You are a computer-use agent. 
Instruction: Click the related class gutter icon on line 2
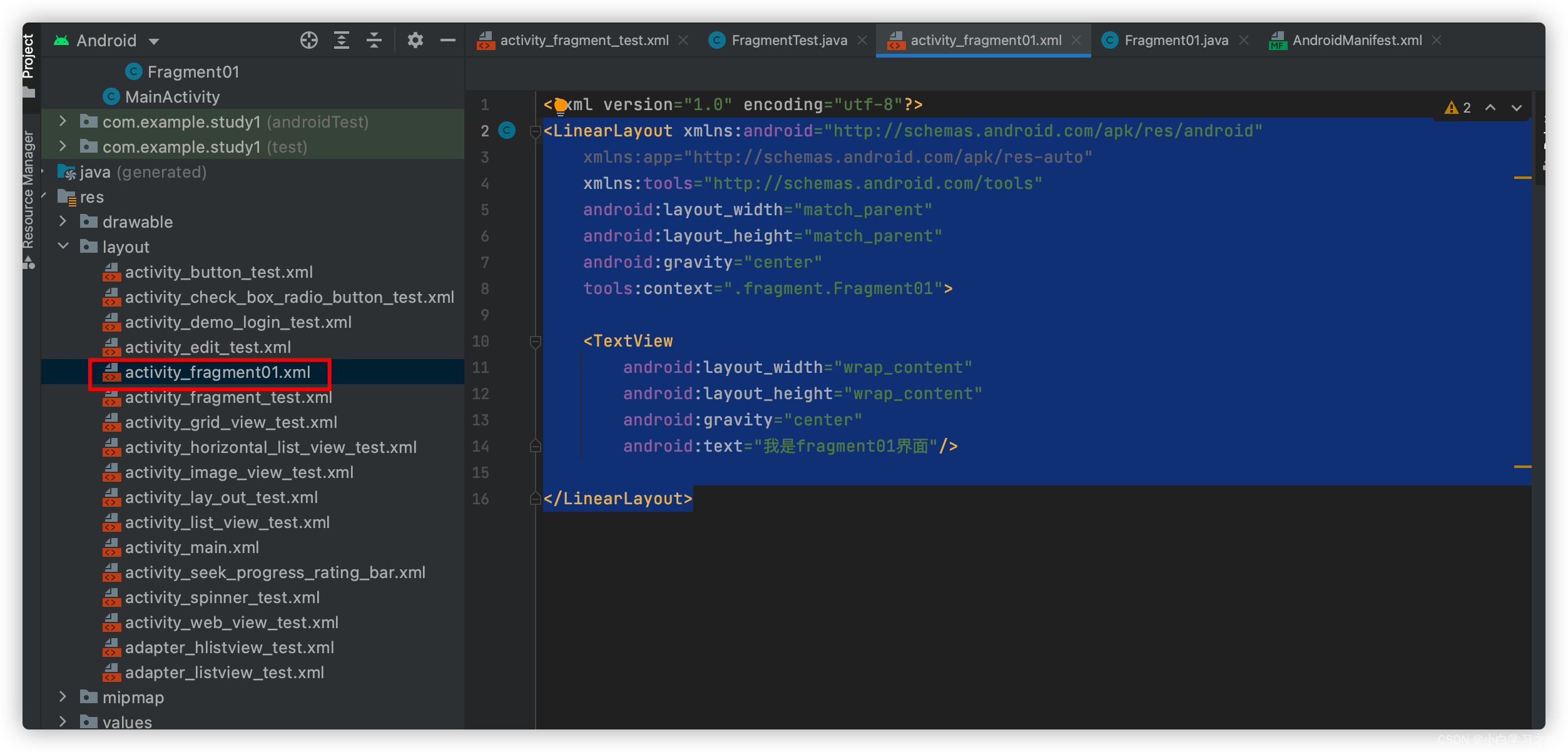click(507, 131)
